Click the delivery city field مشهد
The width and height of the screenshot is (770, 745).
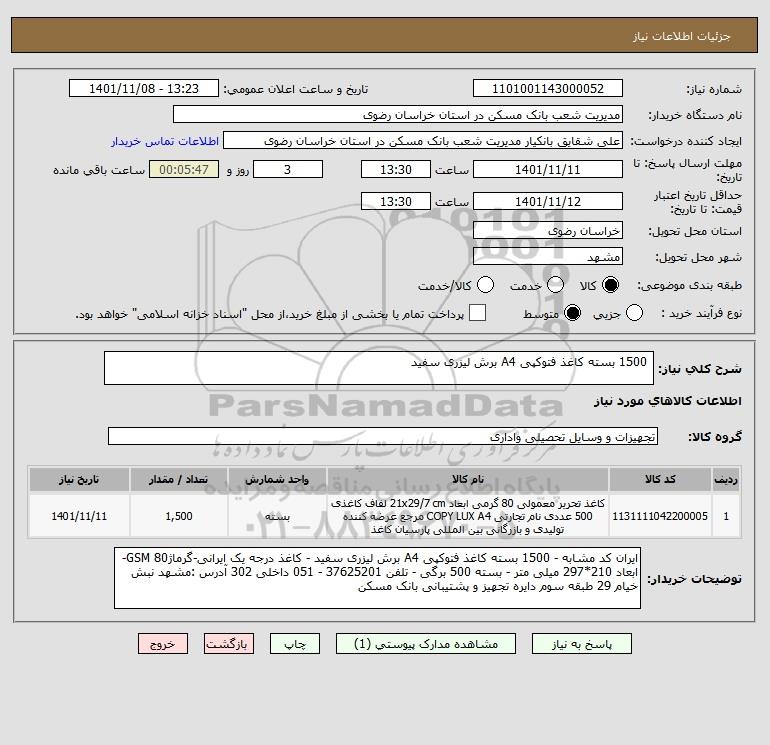pyautogui.click(x=548, y=256)
